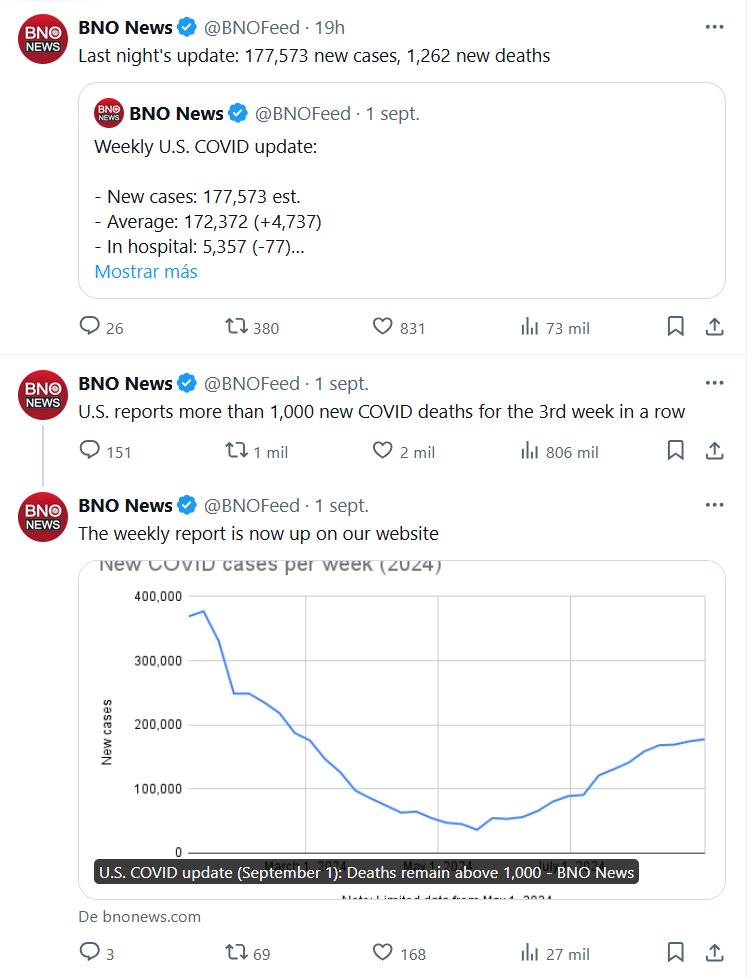
Task: Bookmark the top 'Last night's update' tweet
Action: point(675,327)
